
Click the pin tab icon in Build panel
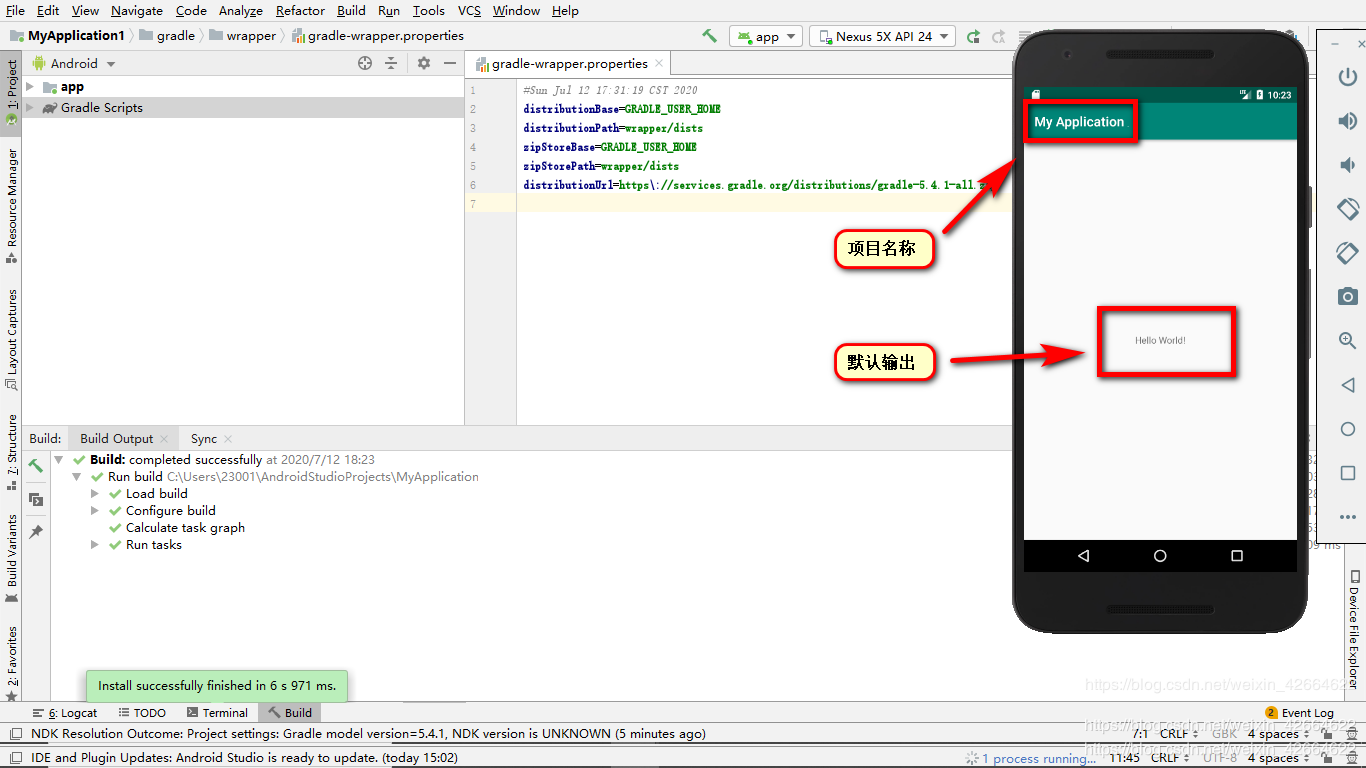tap(36, 532)
